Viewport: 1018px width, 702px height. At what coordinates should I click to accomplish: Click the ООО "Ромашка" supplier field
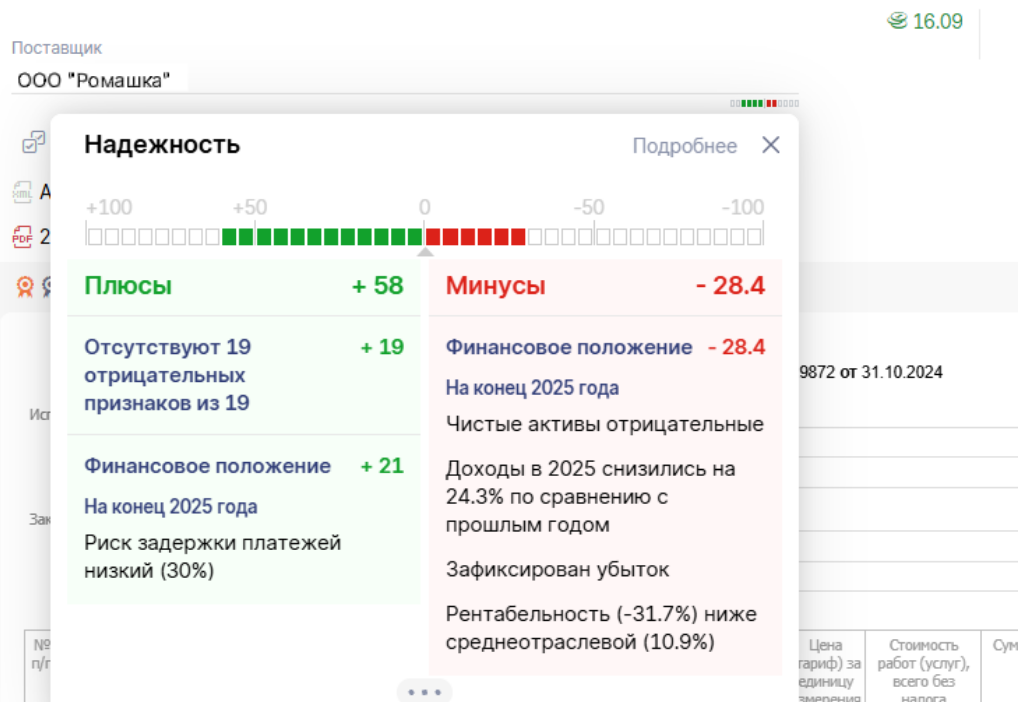pyautogui.click(x=404, y=81)
